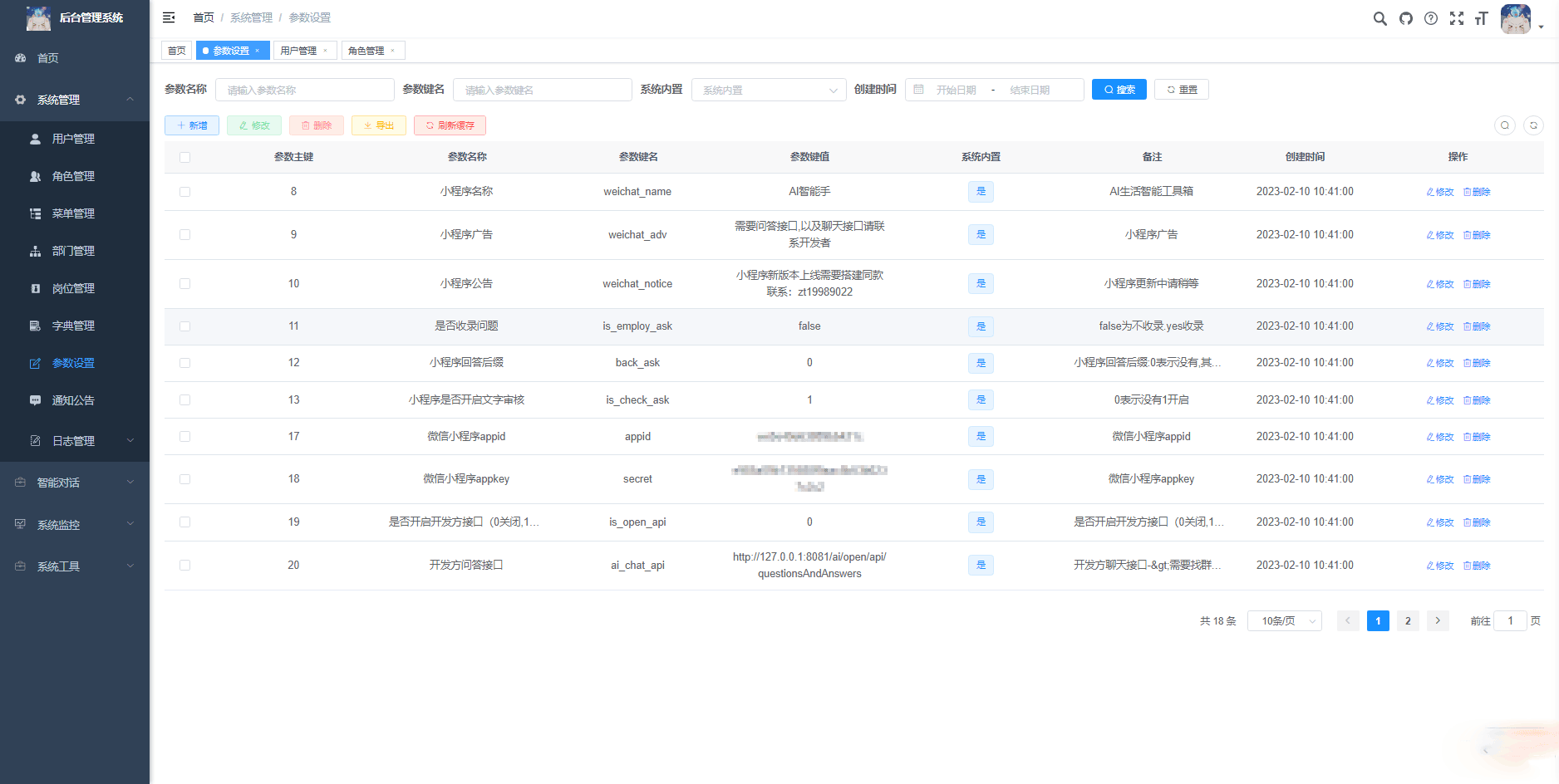The width and height of the screenshot is (1559, 784).
Task: Collapse sidebar with the hamburger icon
Action: click(169, 17)
